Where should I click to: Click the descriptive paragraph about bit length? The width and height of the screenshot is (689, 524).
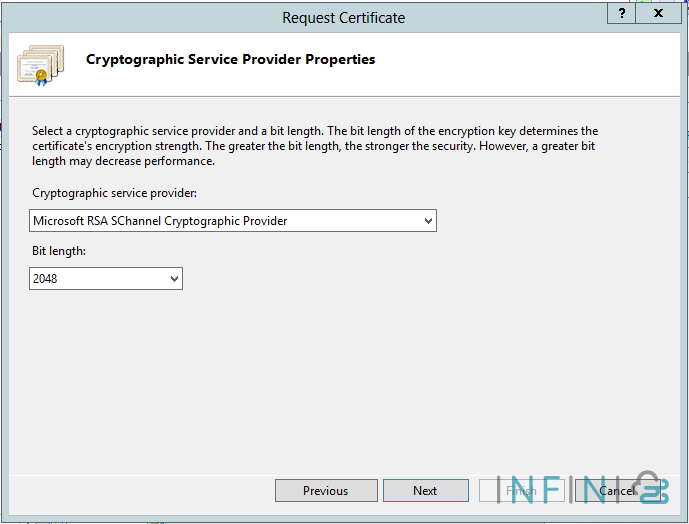click(x=315, y=146)
